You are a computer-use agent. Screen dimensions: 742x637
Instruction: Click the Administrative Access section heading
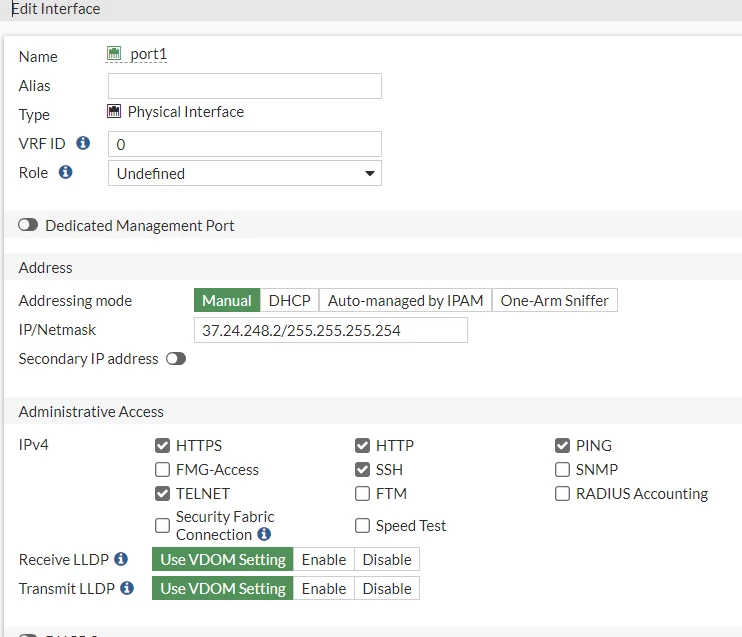(x=91, y=411)
